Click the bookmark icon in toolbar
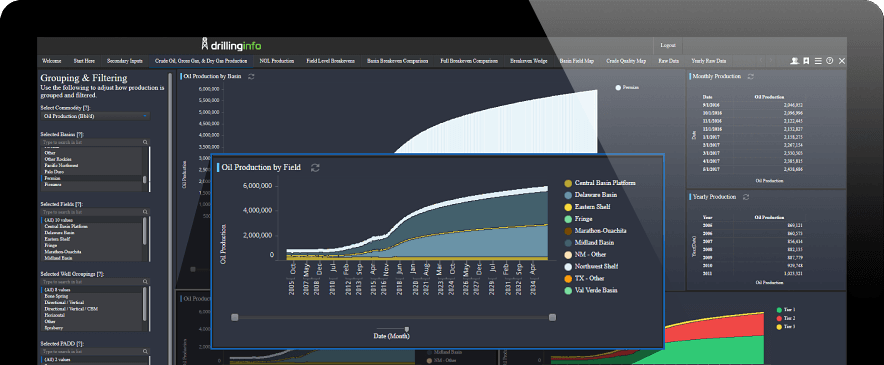The image size is (884, 365). coord(806,61)
